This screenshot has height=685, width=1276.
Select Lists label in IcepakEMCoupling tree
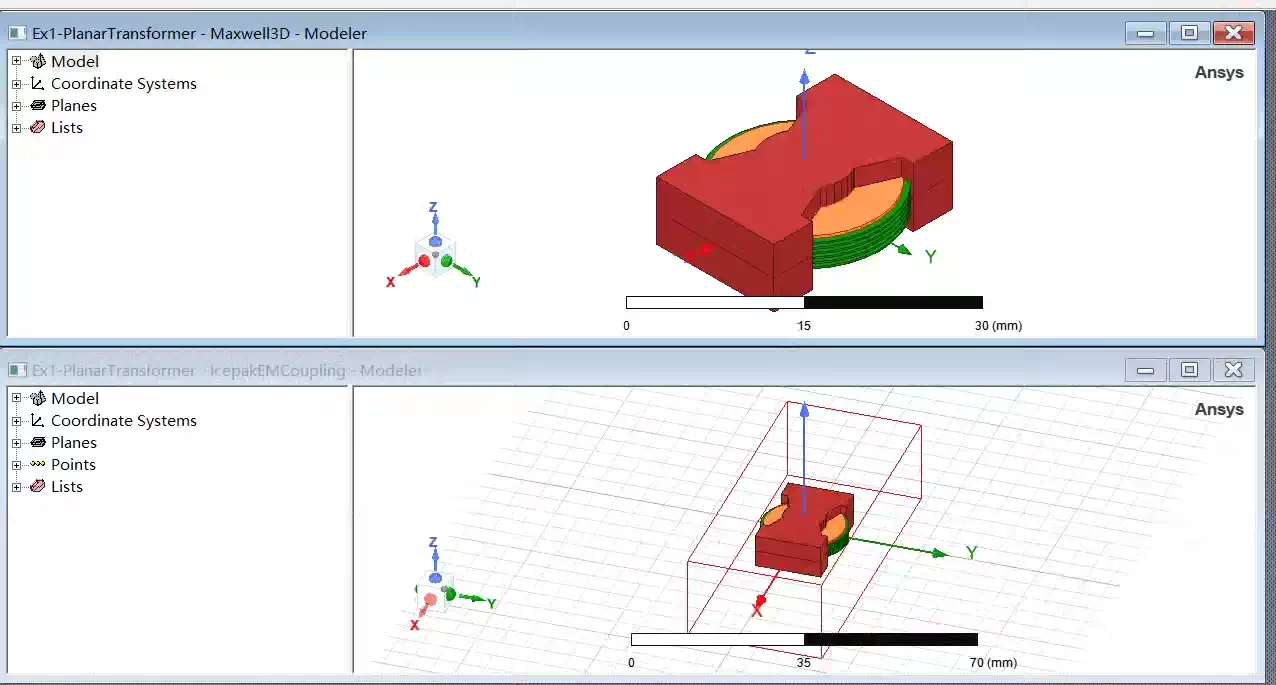(67, 487)
